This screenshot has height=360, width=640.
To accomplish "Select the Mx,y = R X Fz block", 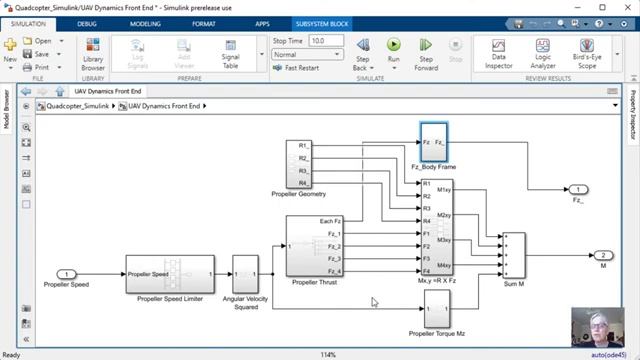I will pos(437,227).
